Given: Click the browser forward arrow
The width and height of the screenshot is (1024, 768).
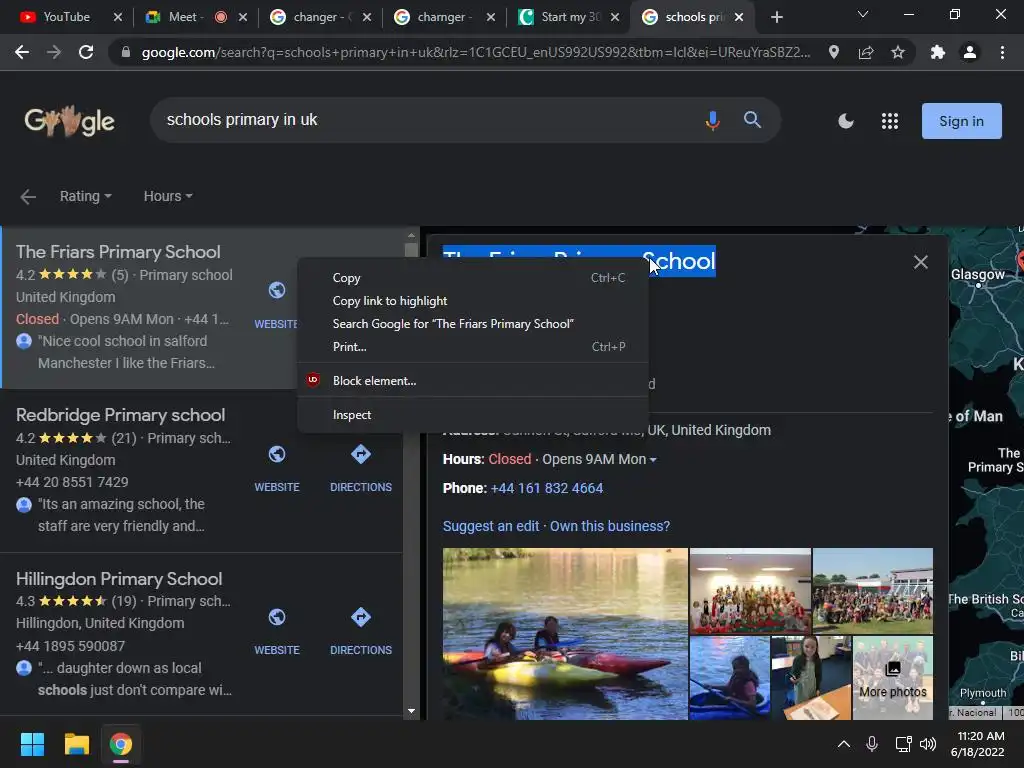Looking at the screenshot, I should point(54,52).
